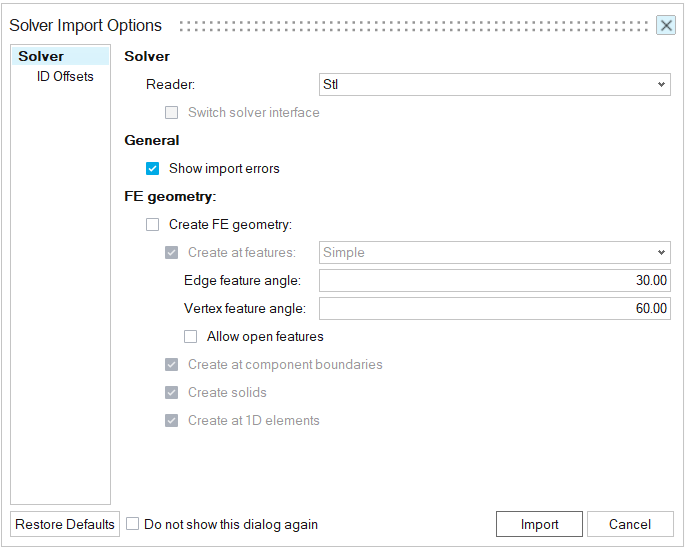The height and width of the screenshot is (548, 685).
Task: Open the ID Offsets section
Action: [65, 77]
